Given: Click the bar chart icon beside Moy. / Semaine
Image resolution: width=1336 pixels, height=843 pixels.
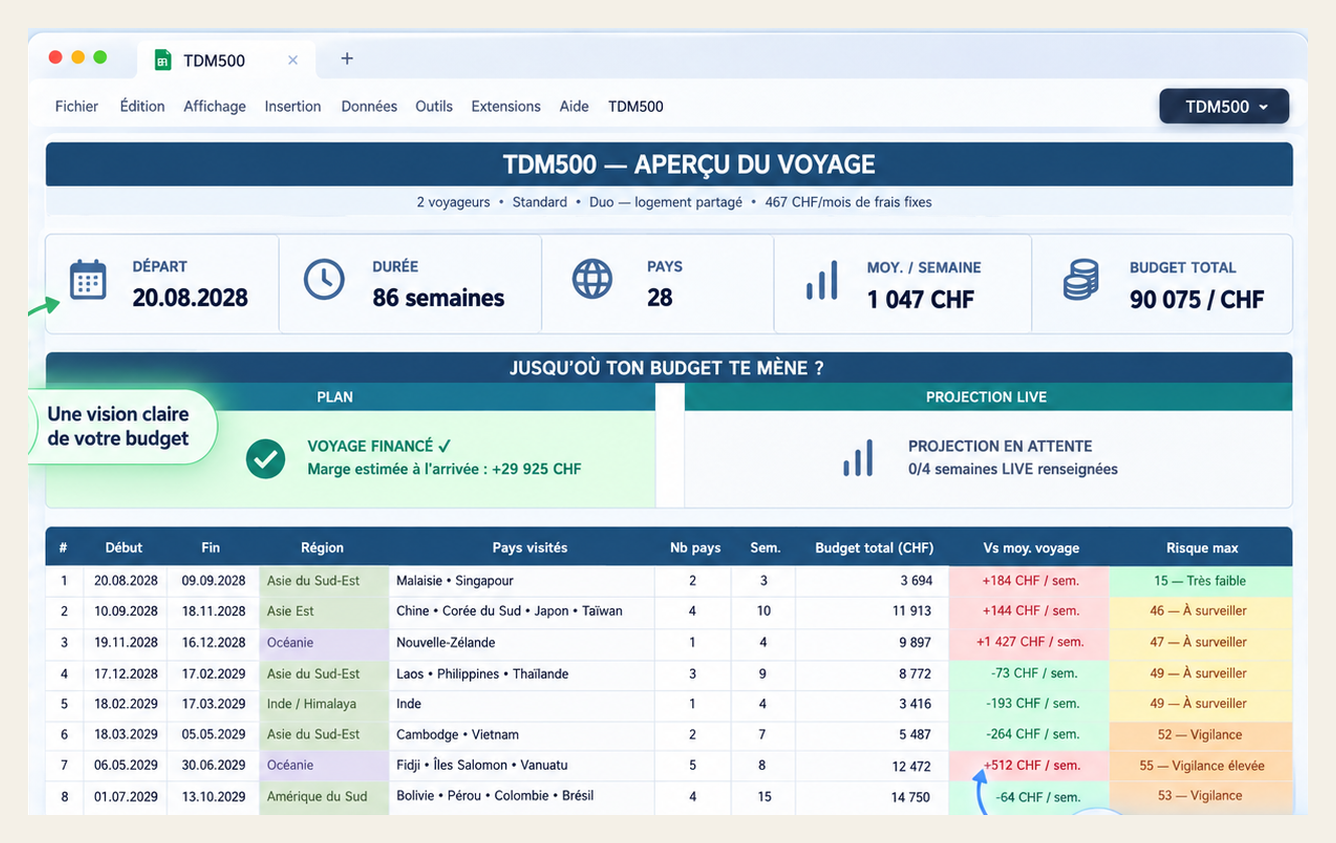Looking at the screenshot, I should coord(822,280).
